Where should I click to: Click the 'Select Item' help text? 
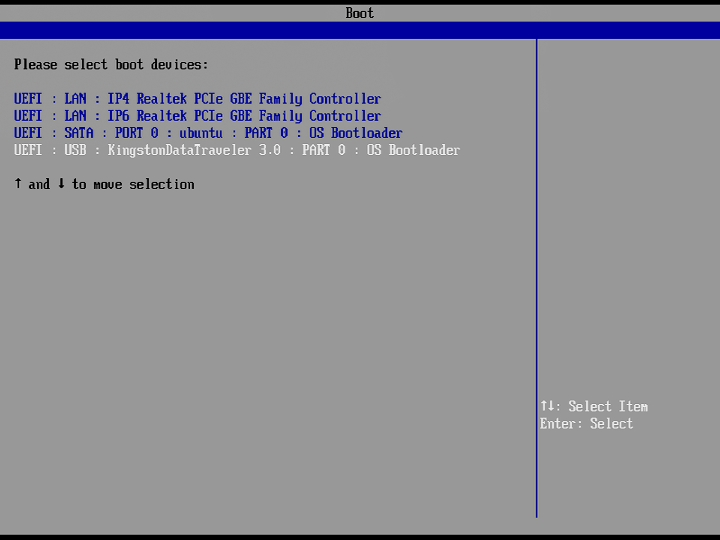coord(608,406)
